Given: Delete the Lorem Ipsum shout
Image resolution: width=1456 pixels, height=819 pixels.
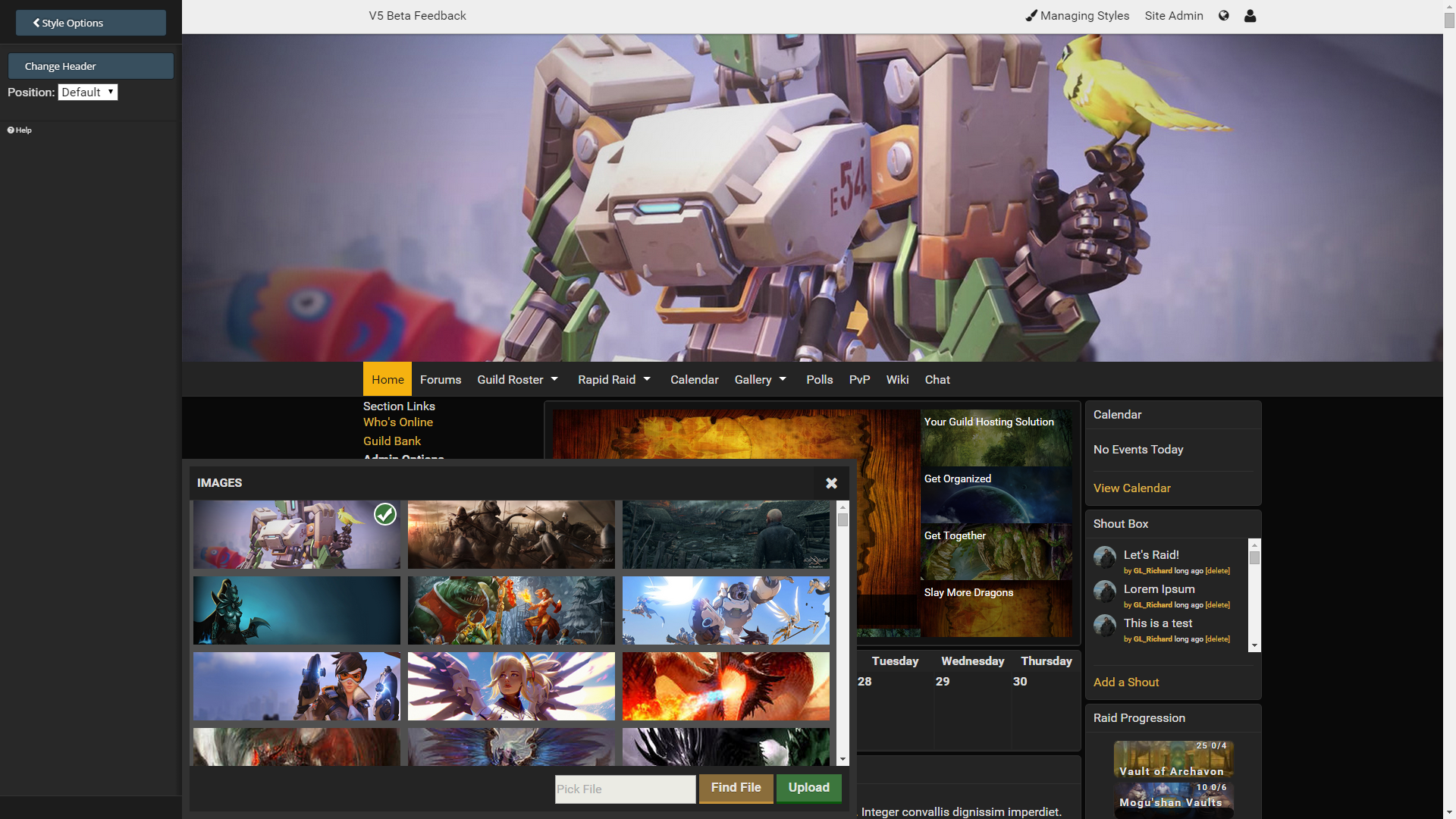Looking at the screenshot, I should click(1217, 605).
